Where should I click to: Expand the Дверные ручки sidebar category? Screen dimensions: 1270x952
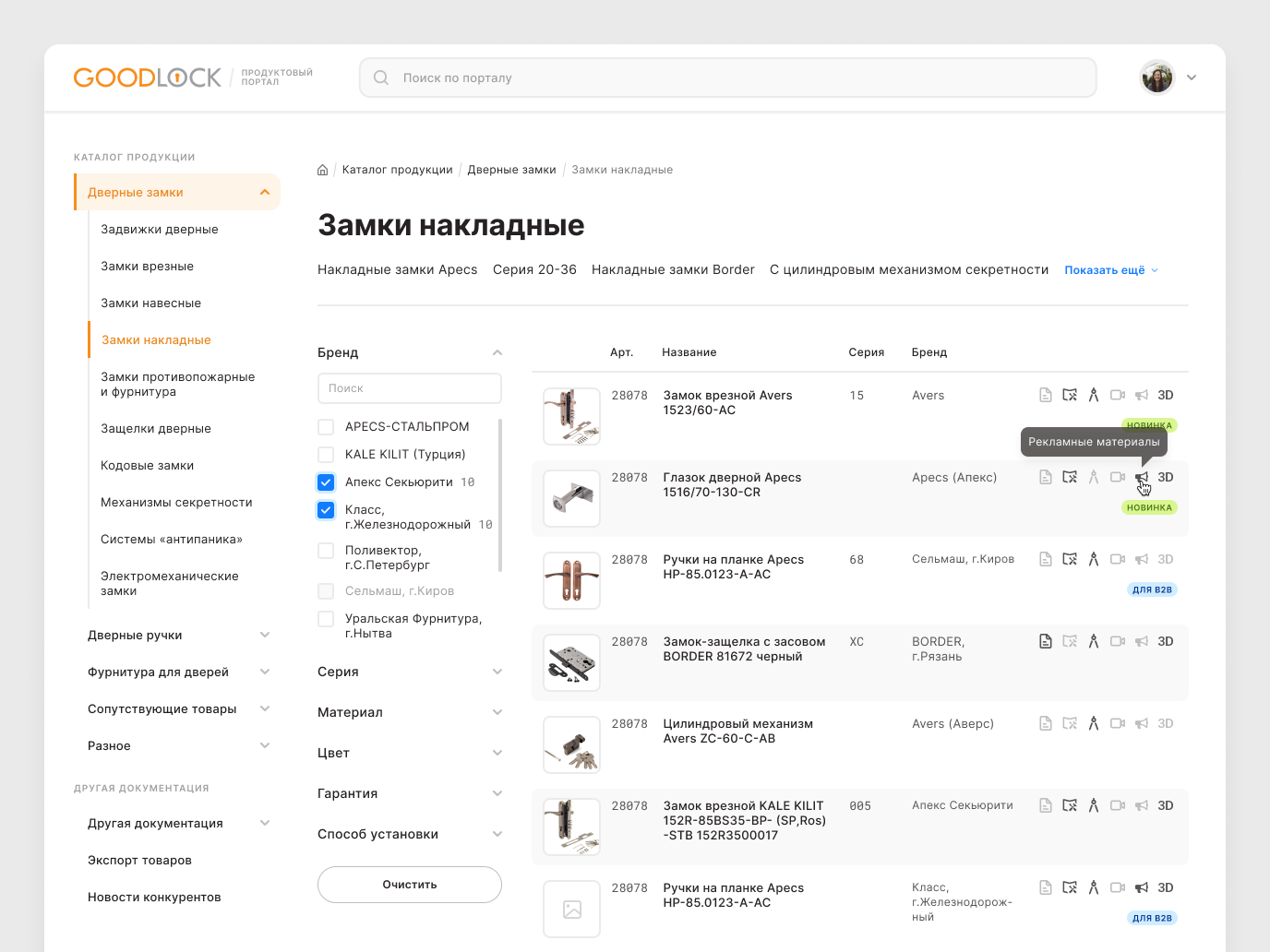(x=265, y=635)
